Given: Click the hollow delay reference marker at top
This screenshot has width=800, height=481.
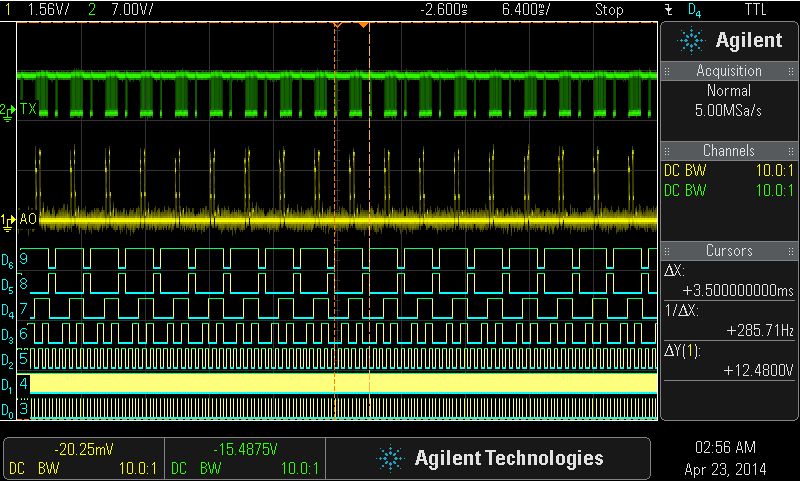Looking at the screenshot, I should [337, 24].
